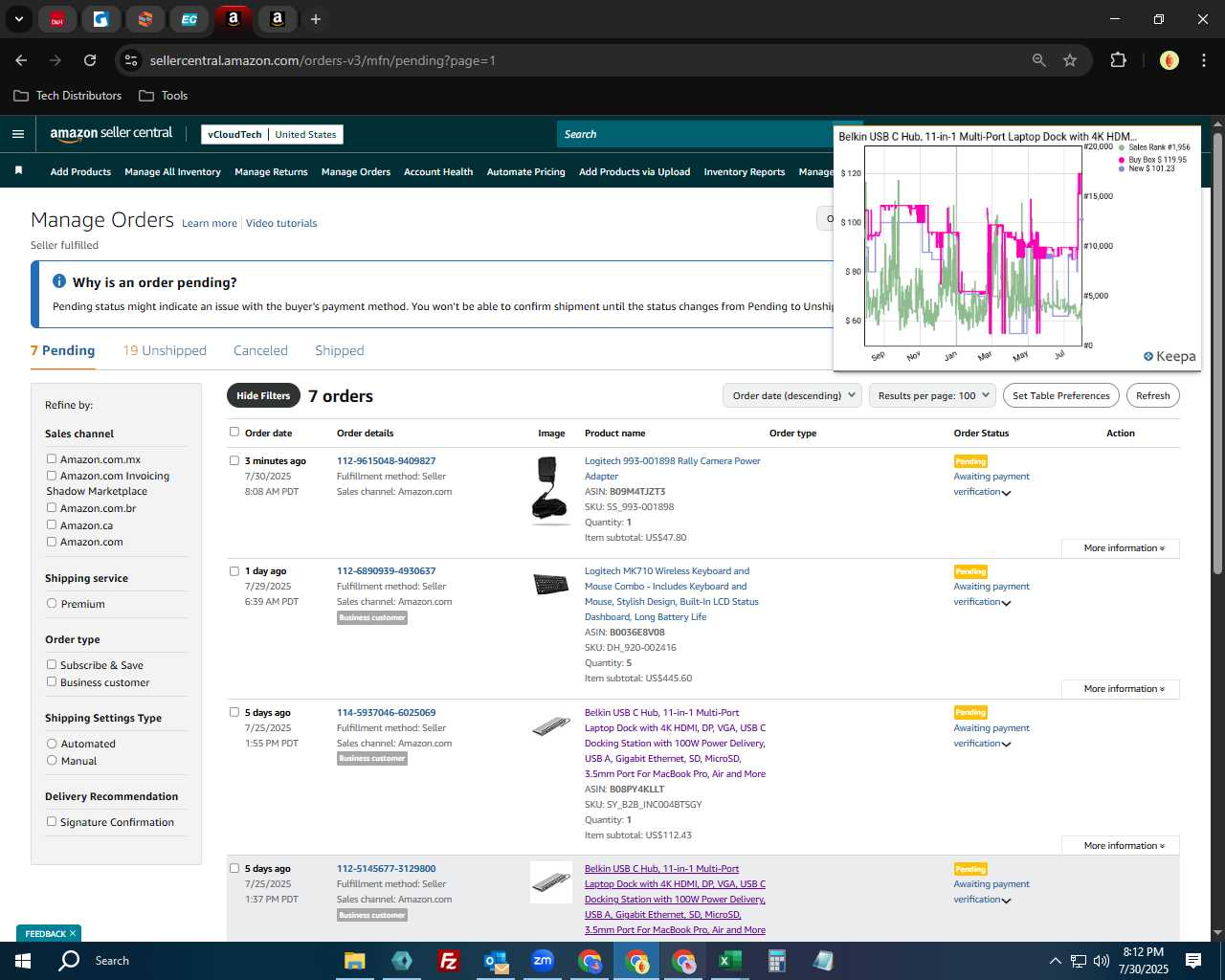Open order 112-9615048-9409827 link
The image size is (1225, 980).
(386, 460)
